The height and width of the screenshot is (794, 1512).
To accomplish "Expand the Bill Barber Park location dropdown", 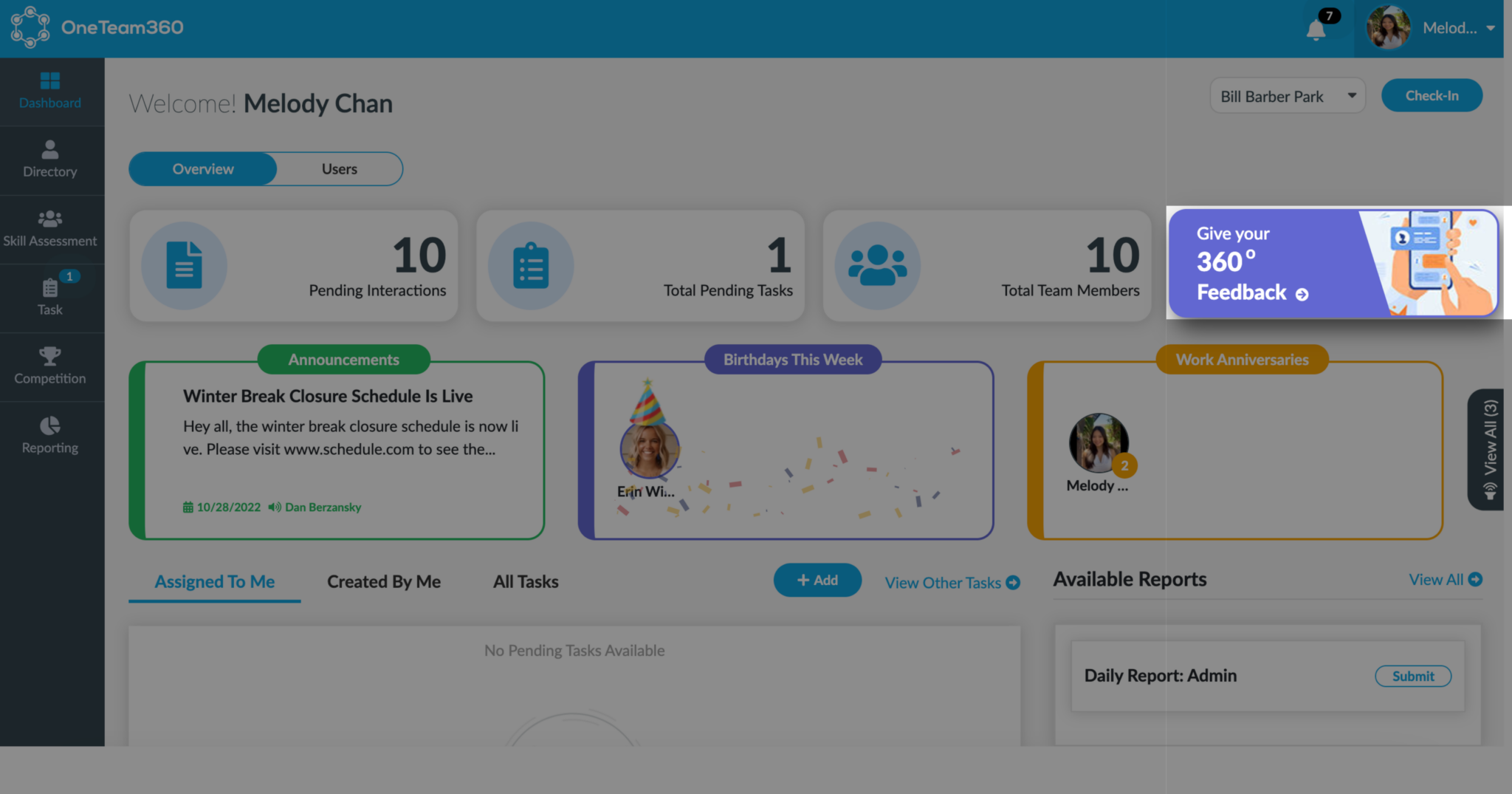I will click(1288, 96).
